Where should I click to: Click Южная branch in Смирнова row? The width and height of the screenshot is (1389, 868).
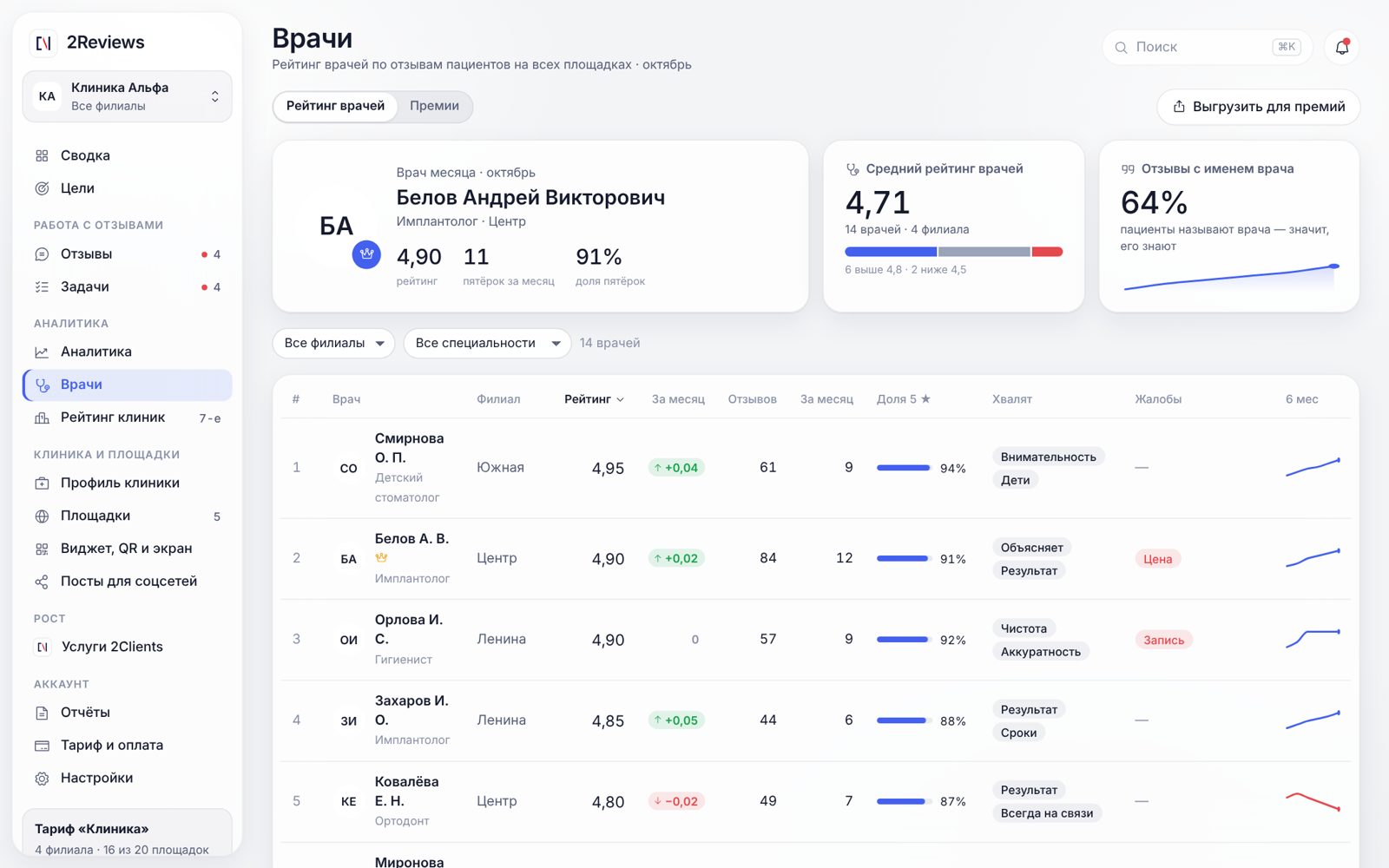pyautogui.click(x=500, y=467)
